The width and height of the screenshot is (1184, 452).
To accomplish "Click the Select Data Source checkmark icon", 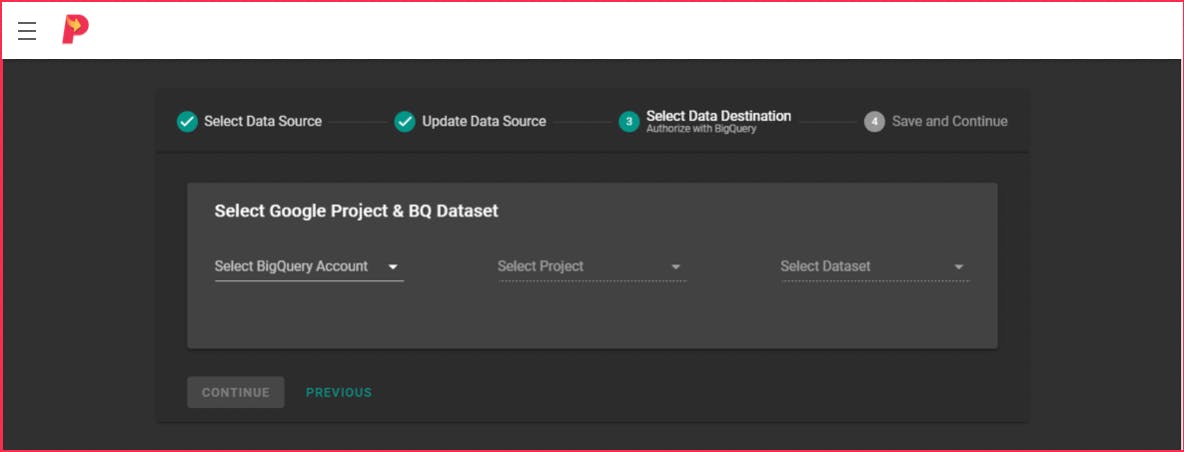I will [187, 122].
